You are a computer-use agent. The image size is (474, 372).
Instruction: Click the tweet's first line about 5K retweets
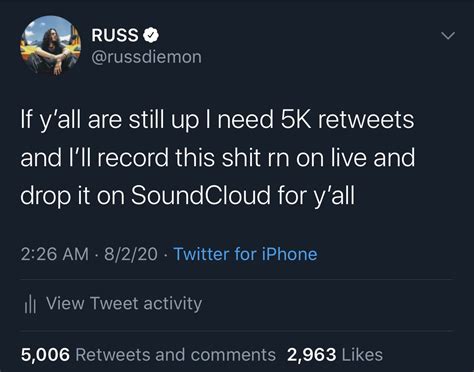pos(217,120)
